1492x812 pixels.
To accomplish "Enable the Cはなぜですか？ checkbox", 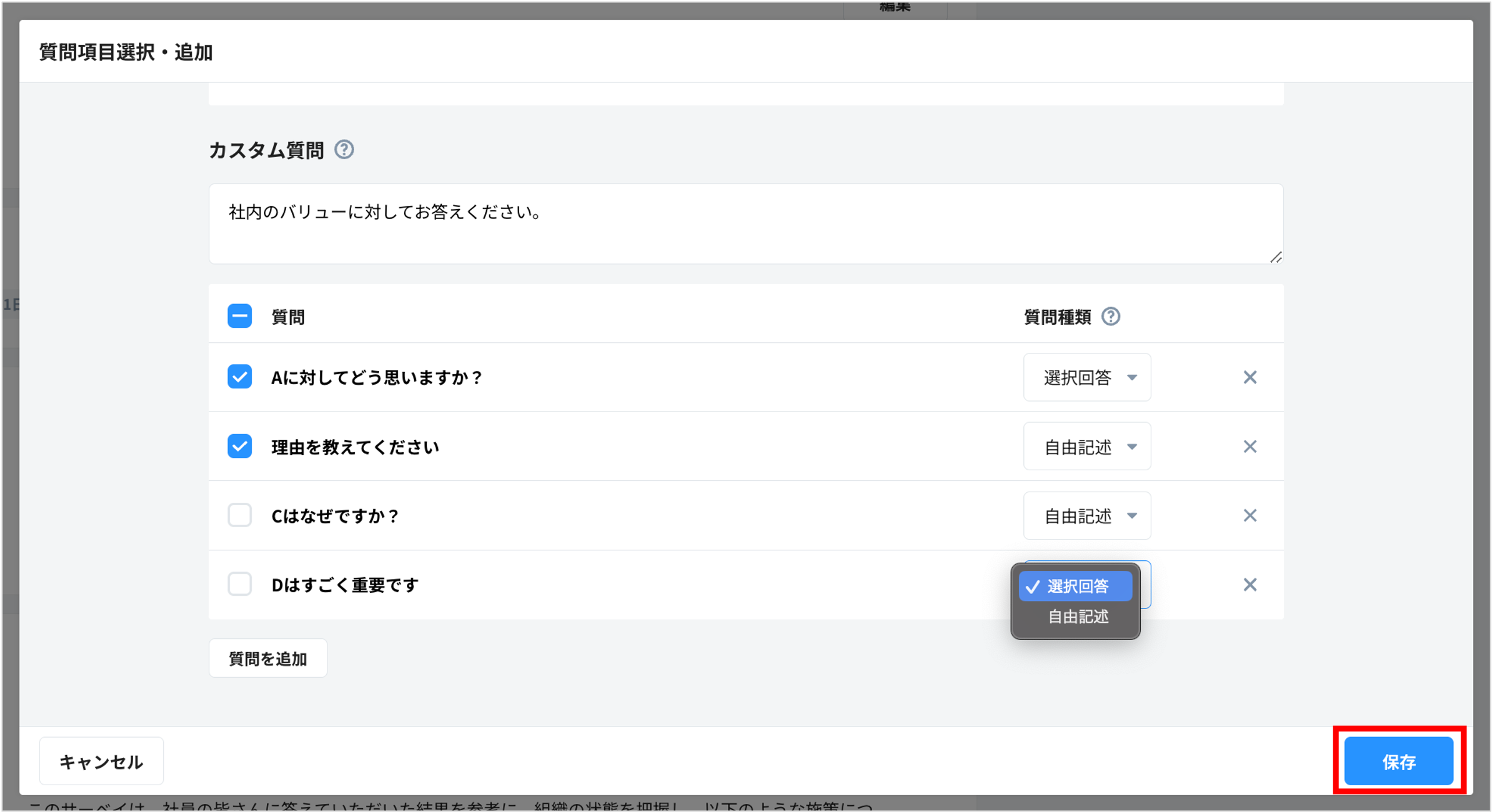I will [x=240, y=516].
